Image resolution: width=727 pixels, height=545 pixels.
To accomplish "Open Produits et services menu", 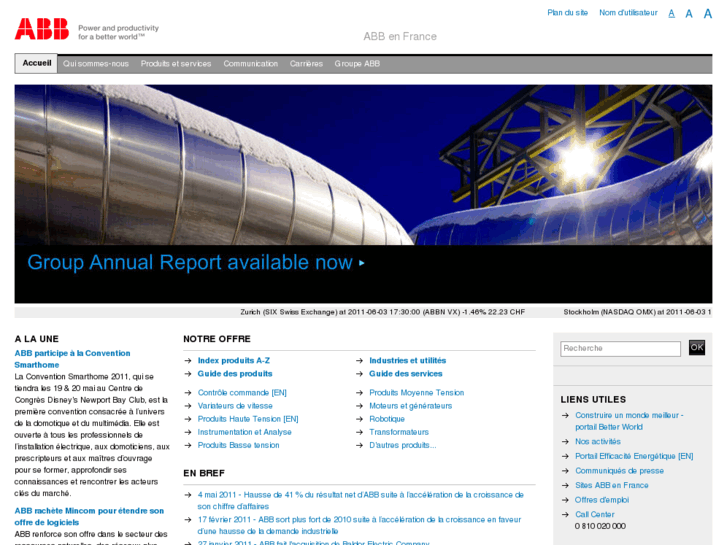I will point(176,64).
